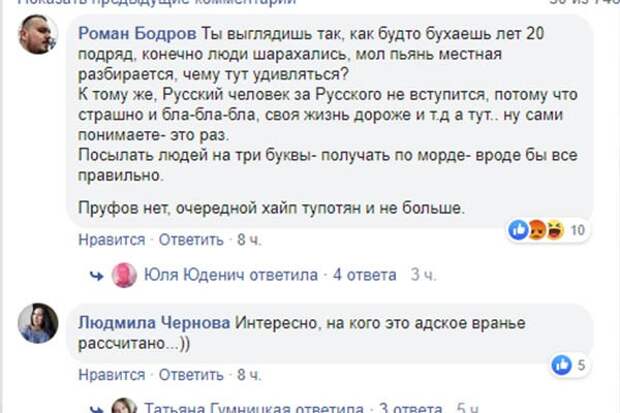Click the like icon on Чернова's comment

tap(562, 365)
